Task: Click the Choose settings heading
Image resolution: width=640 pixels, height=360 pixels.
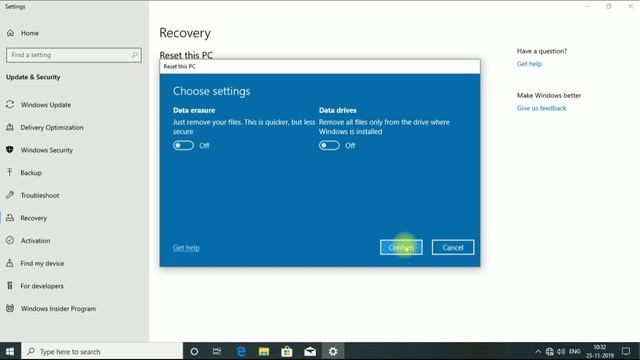Action: pyautogui.click(x=211, y=91)
